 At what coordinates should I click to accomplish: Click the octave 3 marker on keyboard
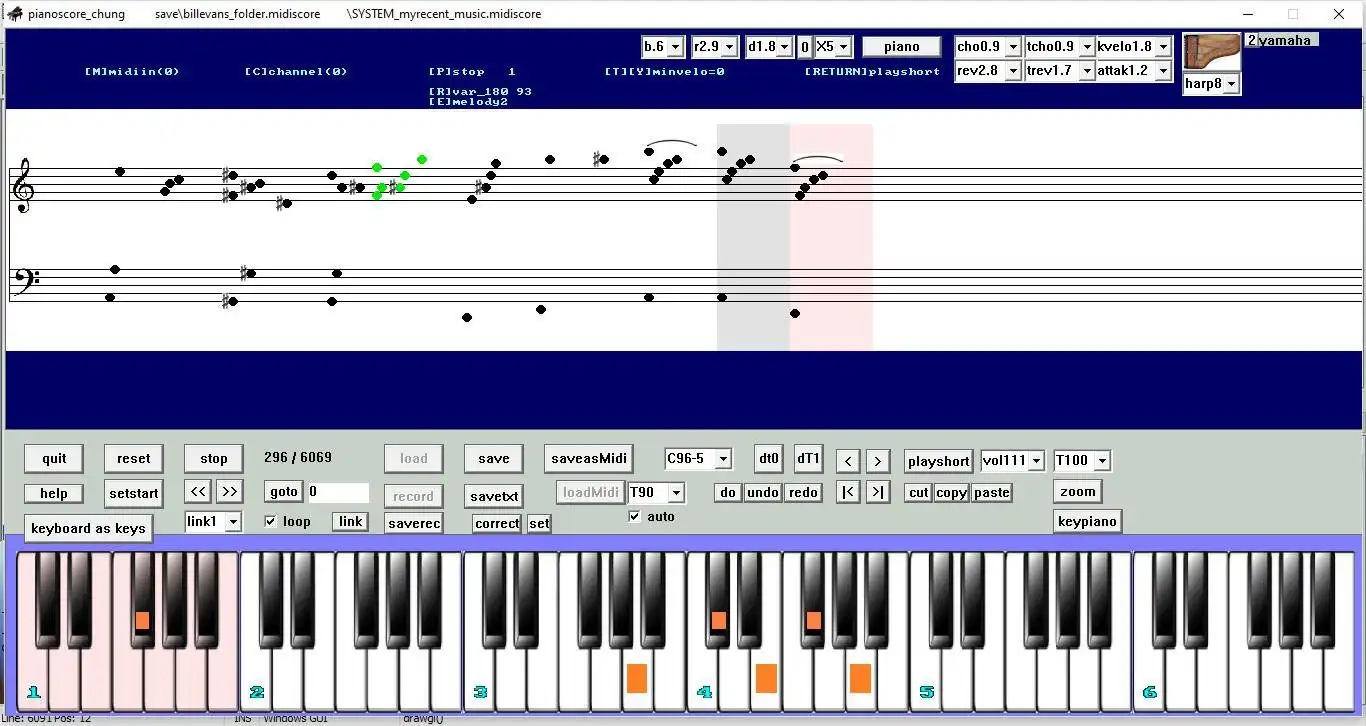(481, 692)
